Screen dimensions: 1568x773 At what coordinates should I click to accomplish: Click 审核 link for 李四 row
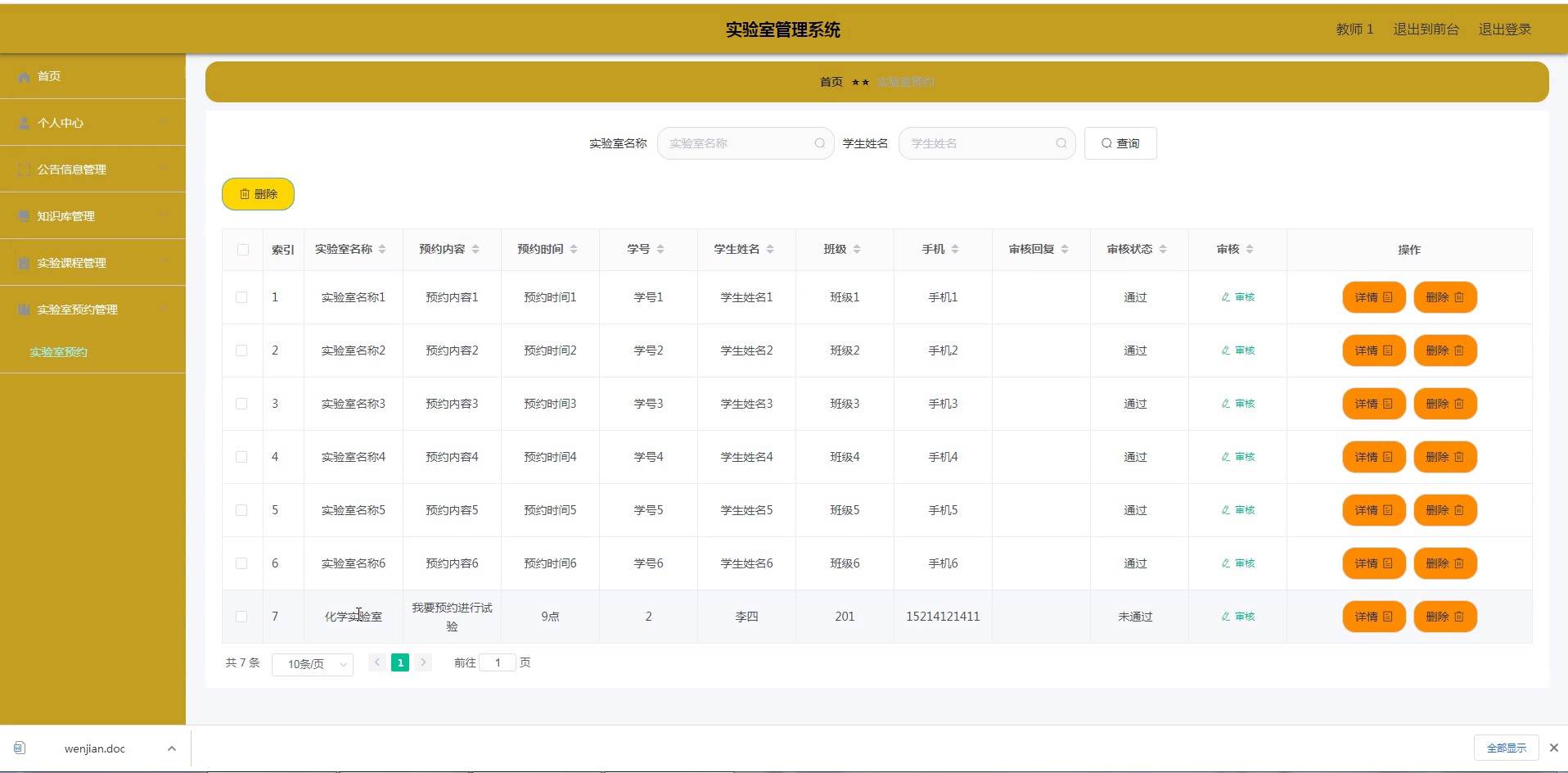[1238, 617]
